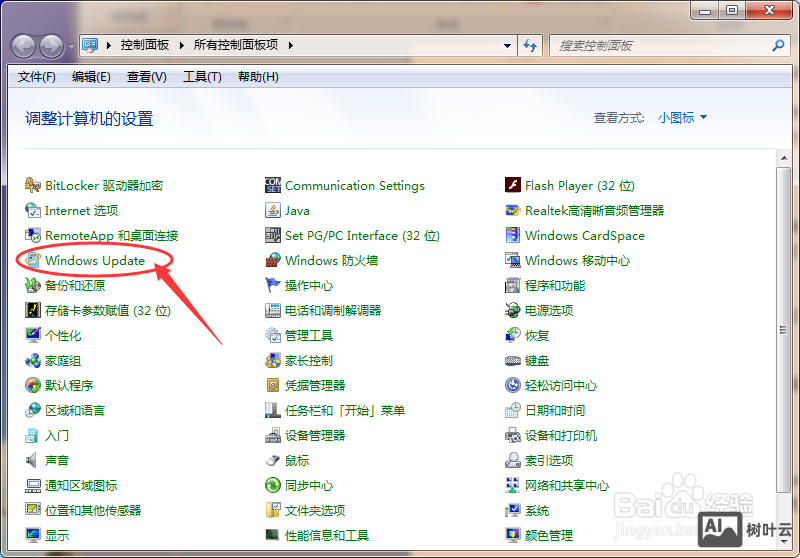Click the 设备和打印机 icon
This screenshot has width=800, height=558.
pyautogui.click(x=513, y=435)
